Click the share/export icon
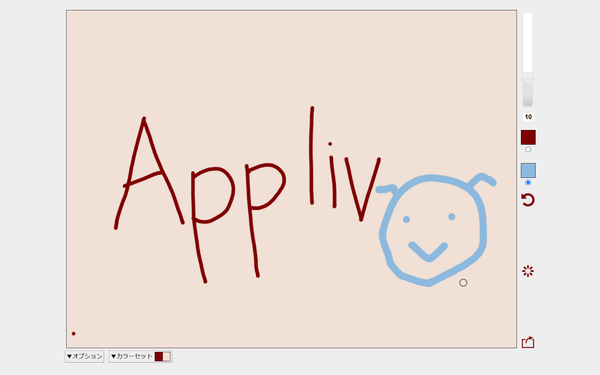 pyautogui.click(x=528, y=342)
